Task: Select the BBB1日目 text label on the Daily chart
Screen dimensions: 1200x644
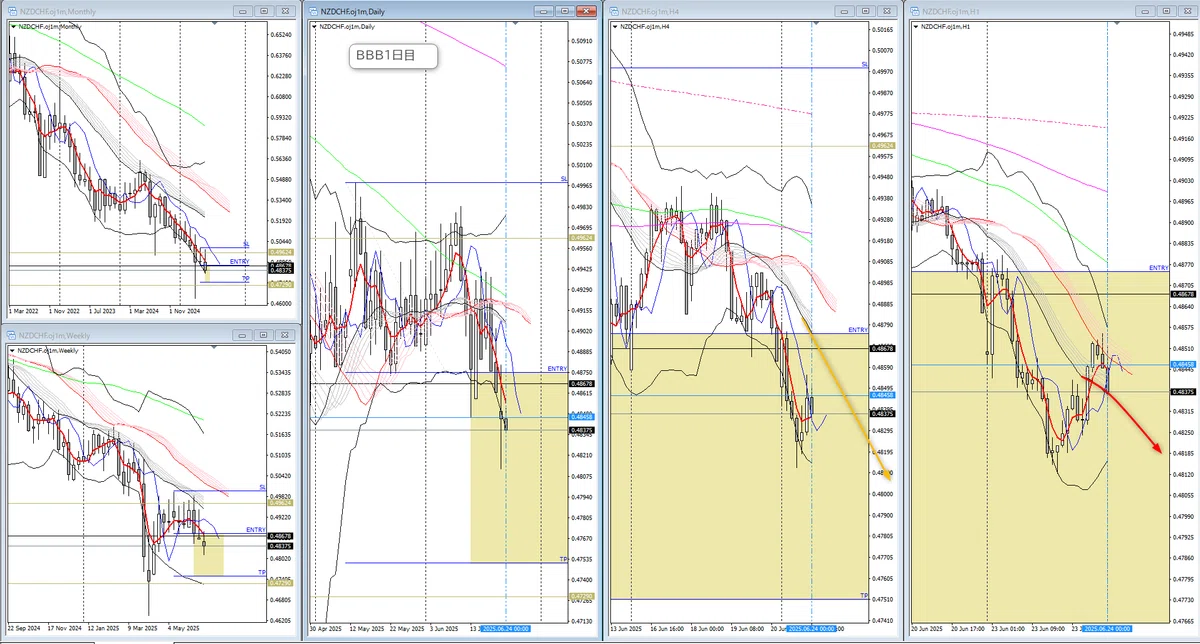Action: click(394, 57)
